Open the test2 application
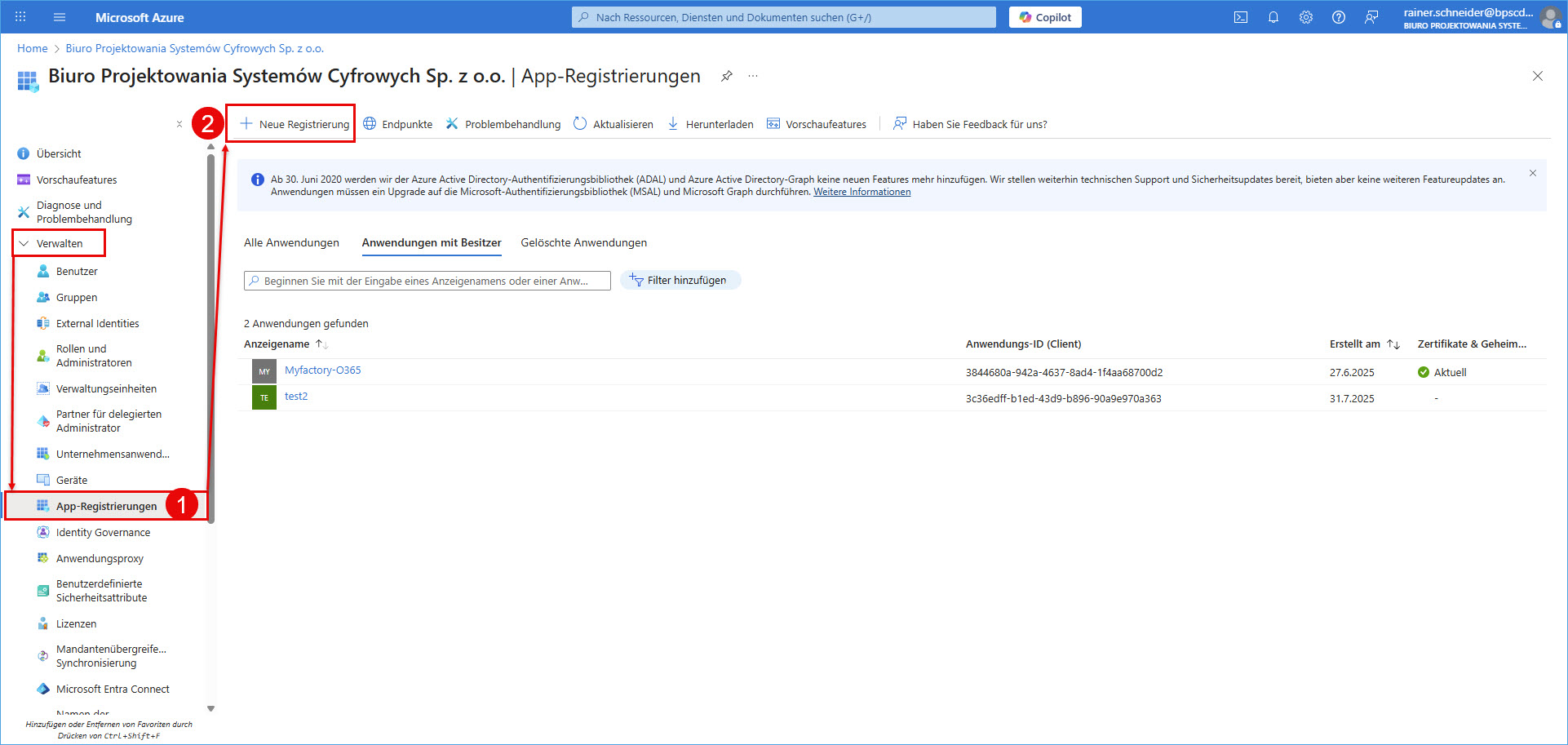 tap(296, 396)
